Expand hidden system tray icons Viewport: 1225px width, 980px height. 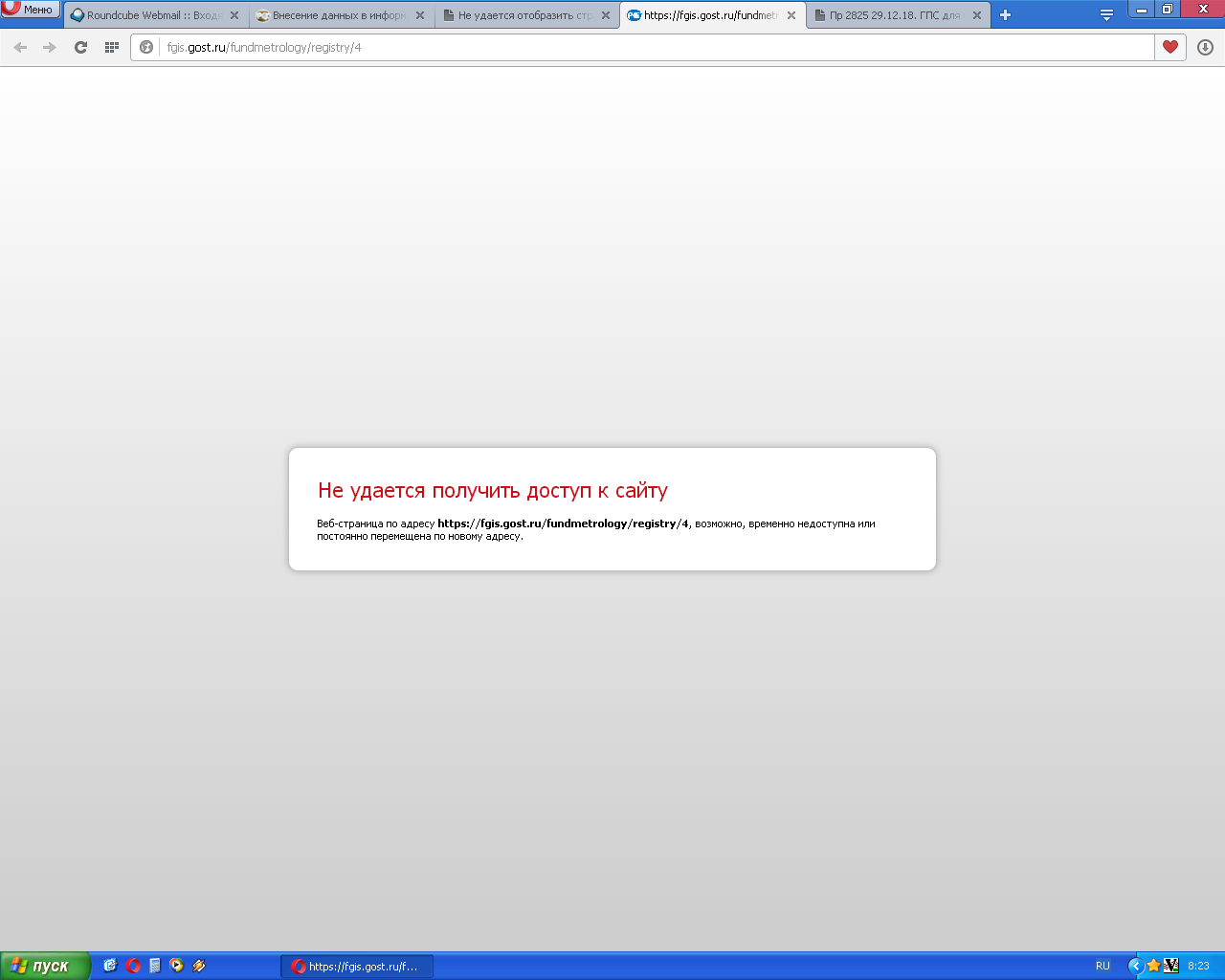(x=1135, y=966)
